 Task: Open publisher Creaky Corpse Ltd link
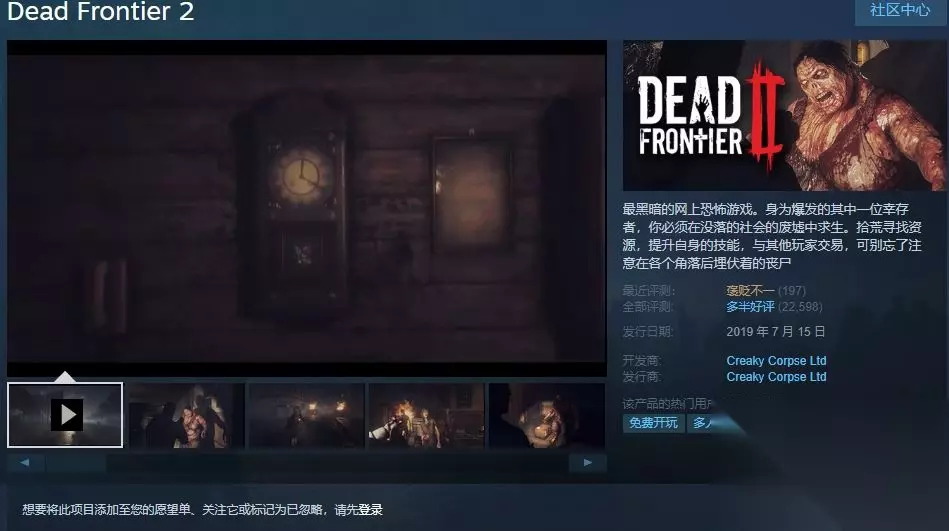click(x=776, y=377)
